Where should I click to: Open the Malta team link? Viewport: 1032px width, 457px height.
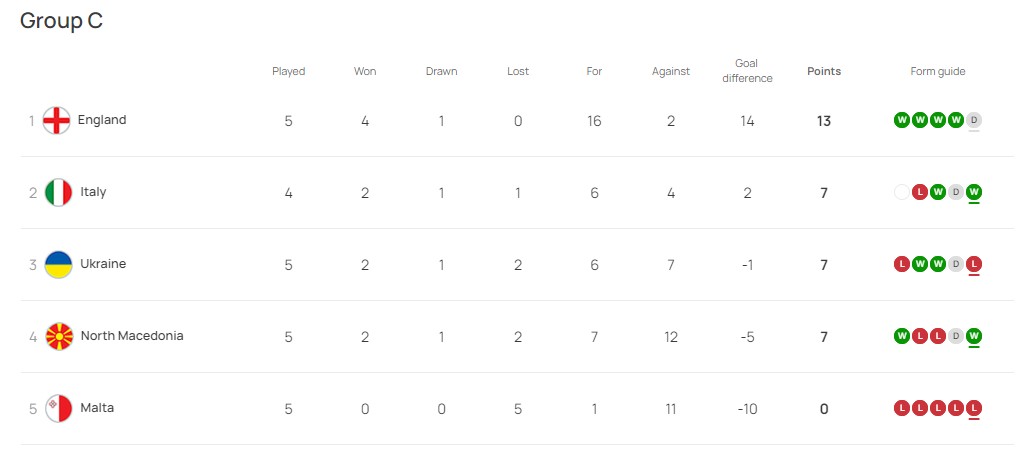pos(97,408)
